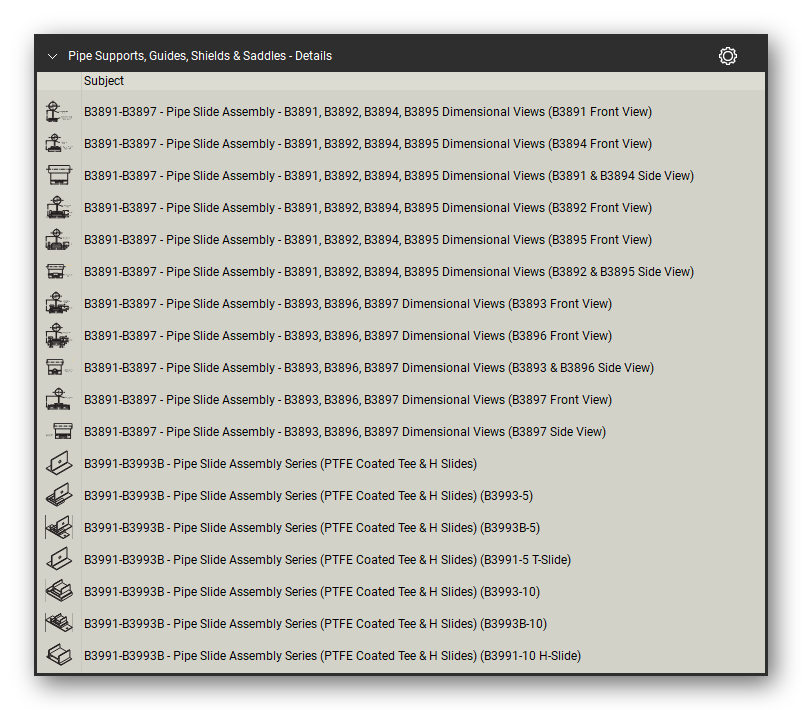This screenshot has width=802, height=710.
Task: Open the row text ending '(B3892 & B3895 Side View)'
Action: pos(389,272)
